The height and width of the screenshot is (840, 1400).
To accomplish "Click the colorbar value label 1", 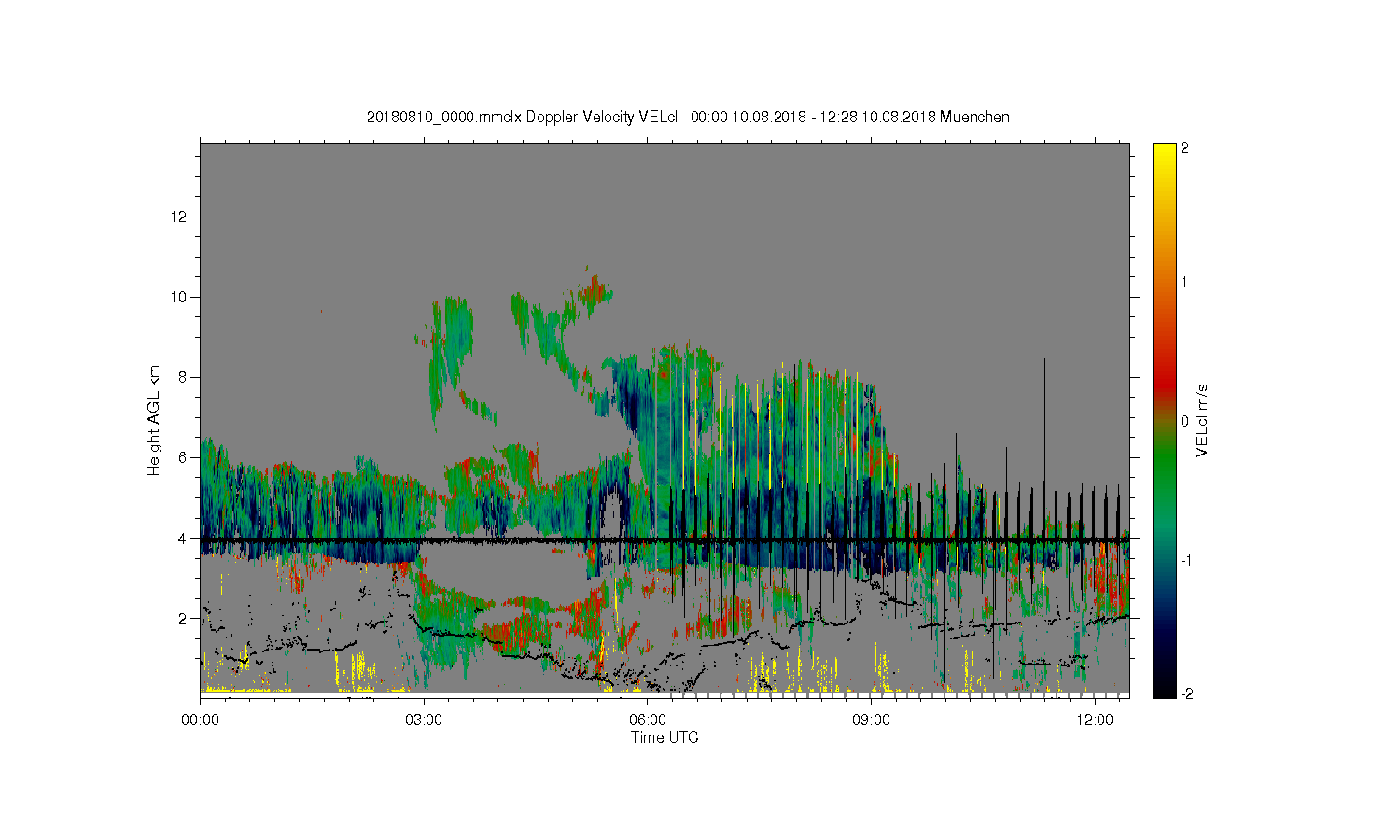I will 1184,282.
